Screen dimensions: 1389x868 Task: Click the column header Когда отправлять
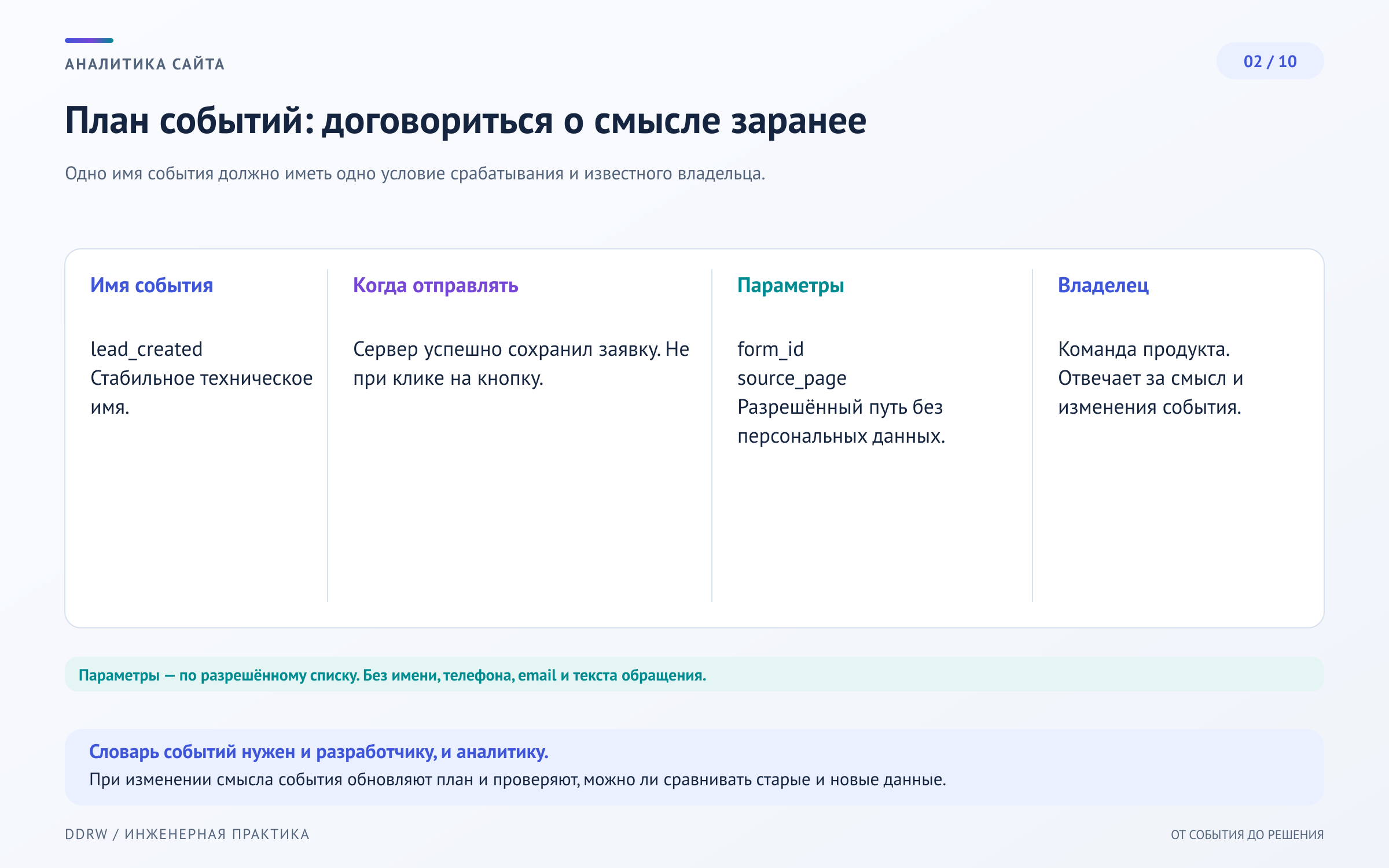coord(436,285)
